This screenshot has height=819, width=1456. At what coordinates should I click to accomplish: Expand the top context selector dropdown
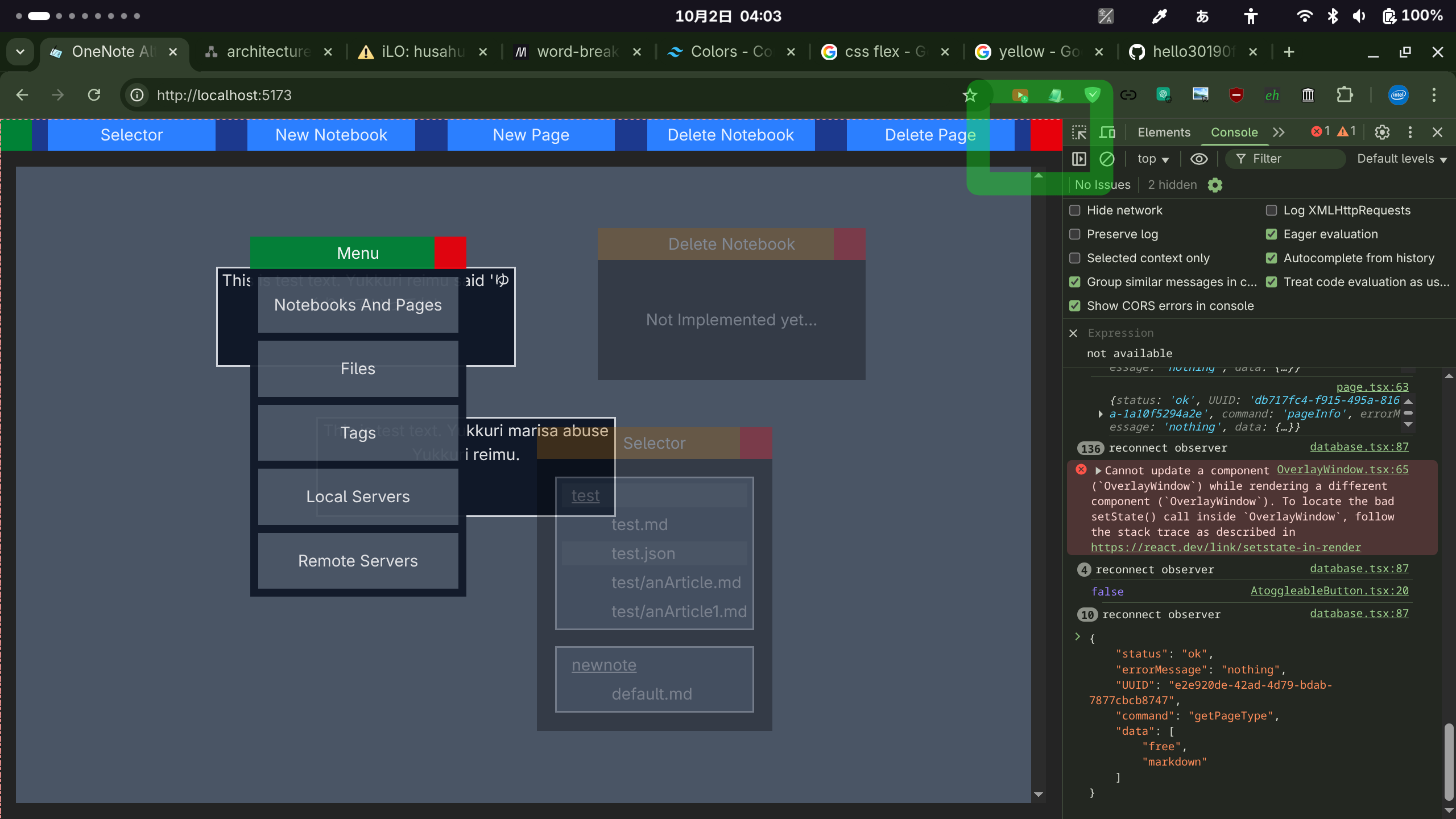[x=1153, y=159]
